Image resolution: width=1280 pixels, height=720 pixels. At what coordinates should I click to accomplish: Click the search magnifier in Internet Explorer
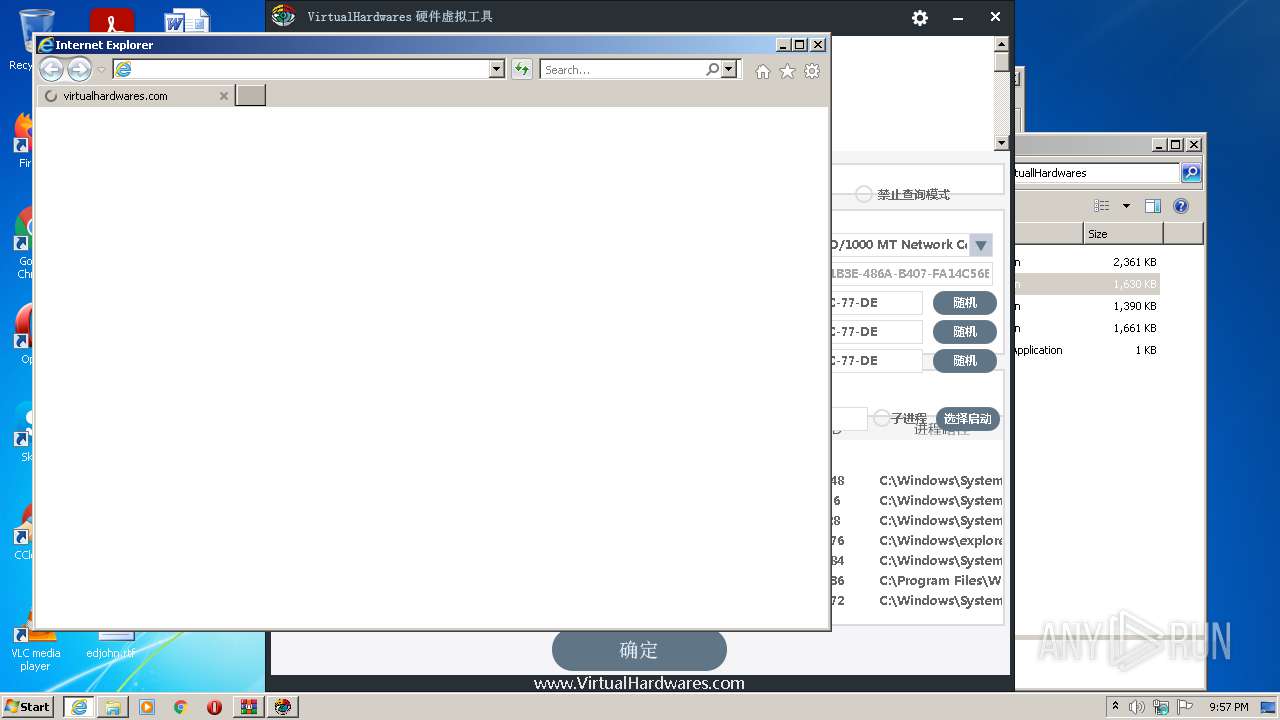coord(712,69)
